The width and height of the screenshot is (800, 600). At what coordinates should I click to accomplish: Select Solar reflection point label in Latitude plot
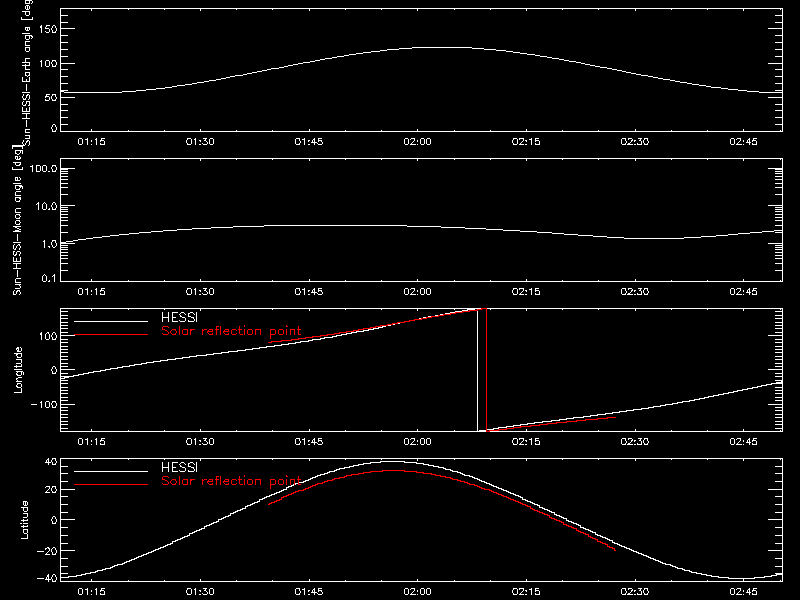pos(231,481)
